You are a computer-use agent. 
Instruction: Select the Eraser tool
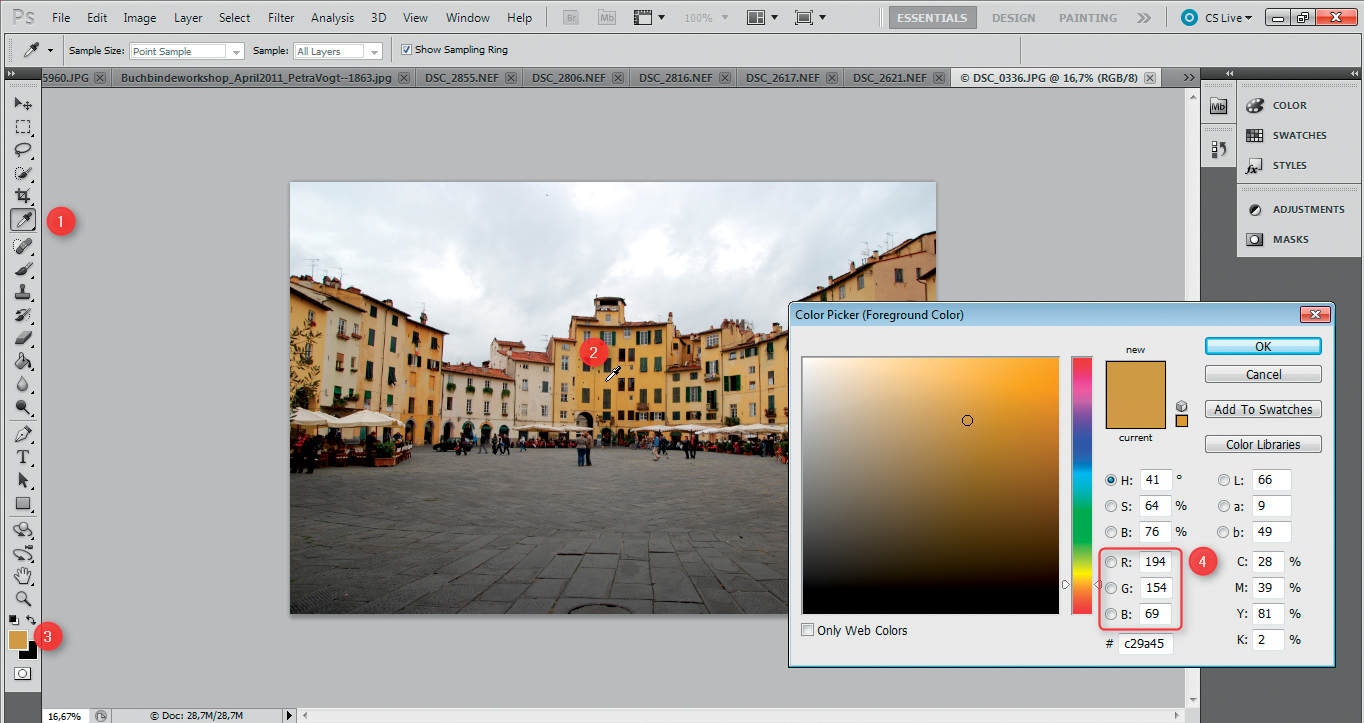[x=23, y=338]
